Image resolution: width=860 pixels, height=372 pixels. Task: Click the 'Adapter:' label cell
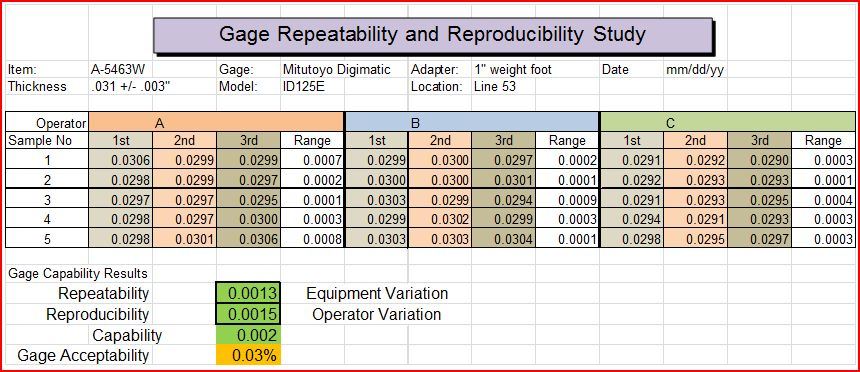434,70
